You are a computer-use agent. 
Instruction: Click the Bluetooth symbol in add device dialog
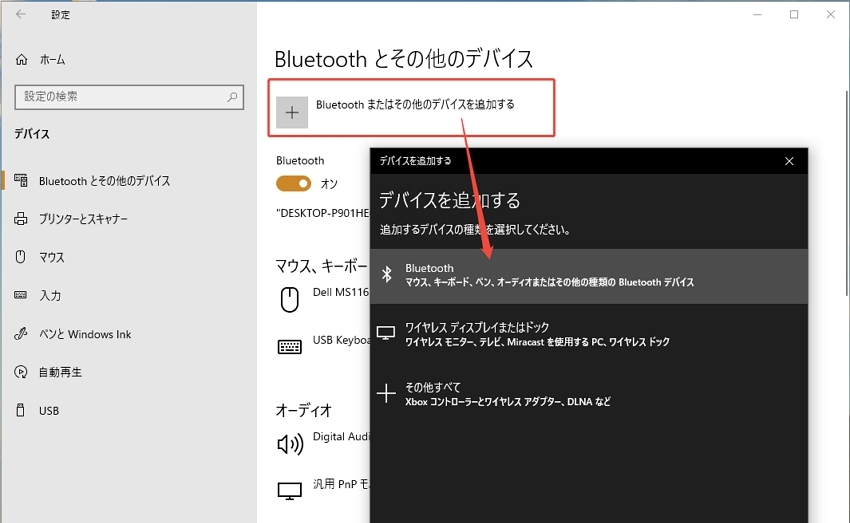pos(387,274)
